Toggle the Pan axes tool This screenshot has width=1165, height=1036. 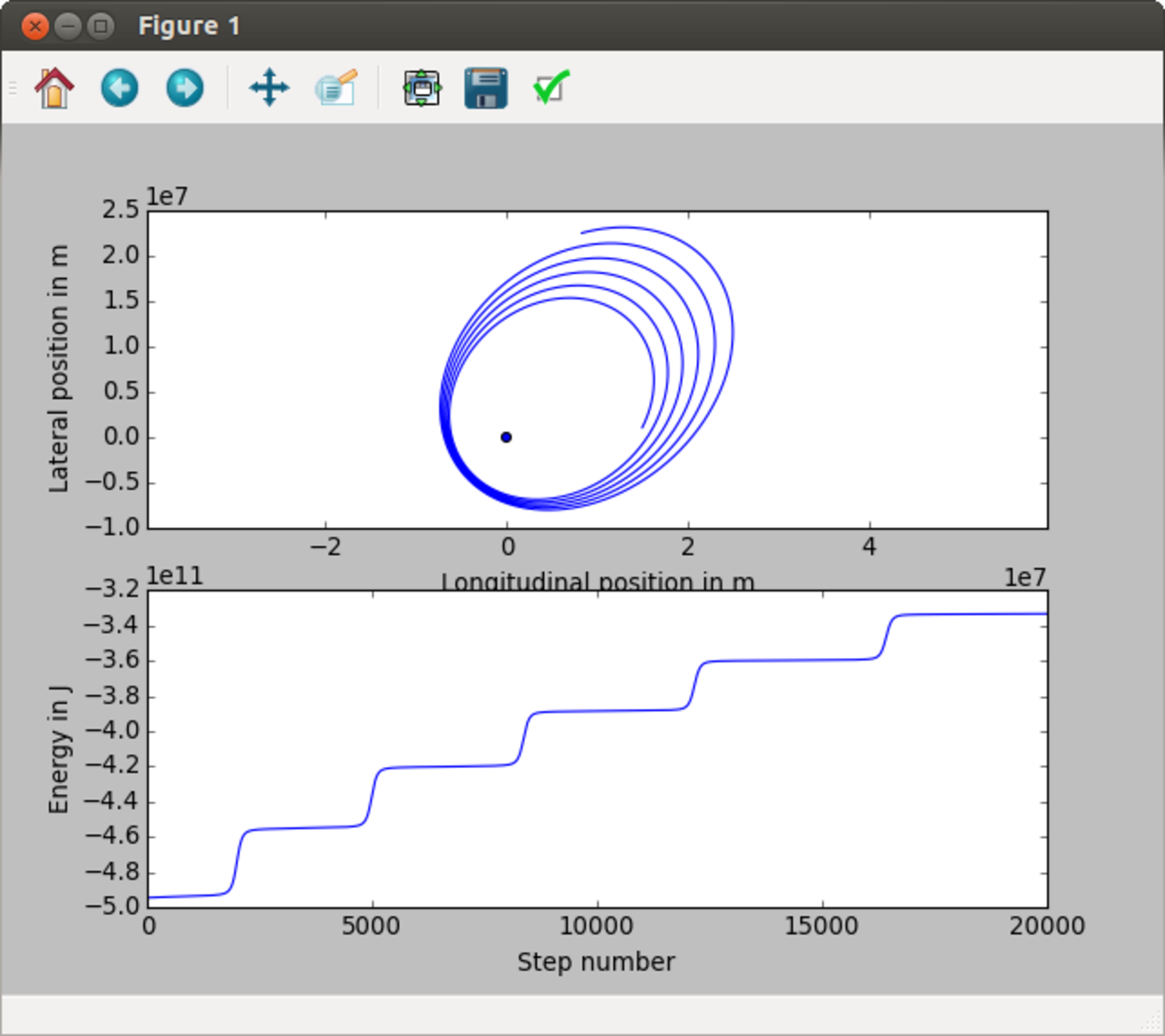pyautogui.click(x=269, y=88)
